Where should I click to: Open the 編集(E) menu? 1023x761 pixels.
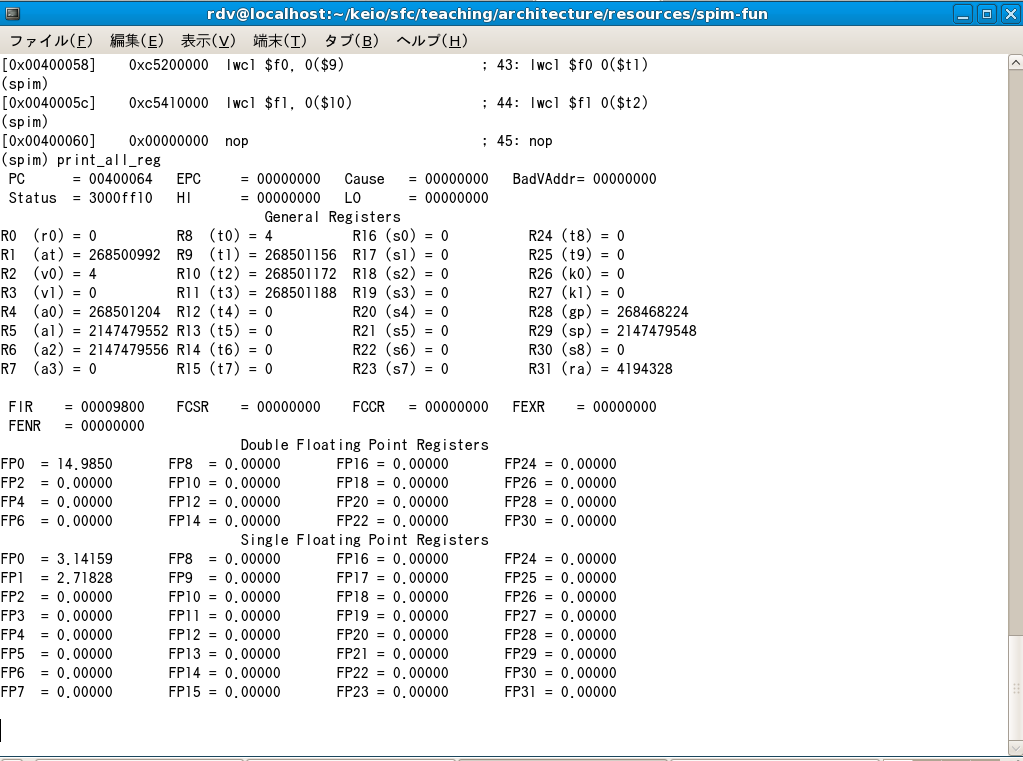136,41
